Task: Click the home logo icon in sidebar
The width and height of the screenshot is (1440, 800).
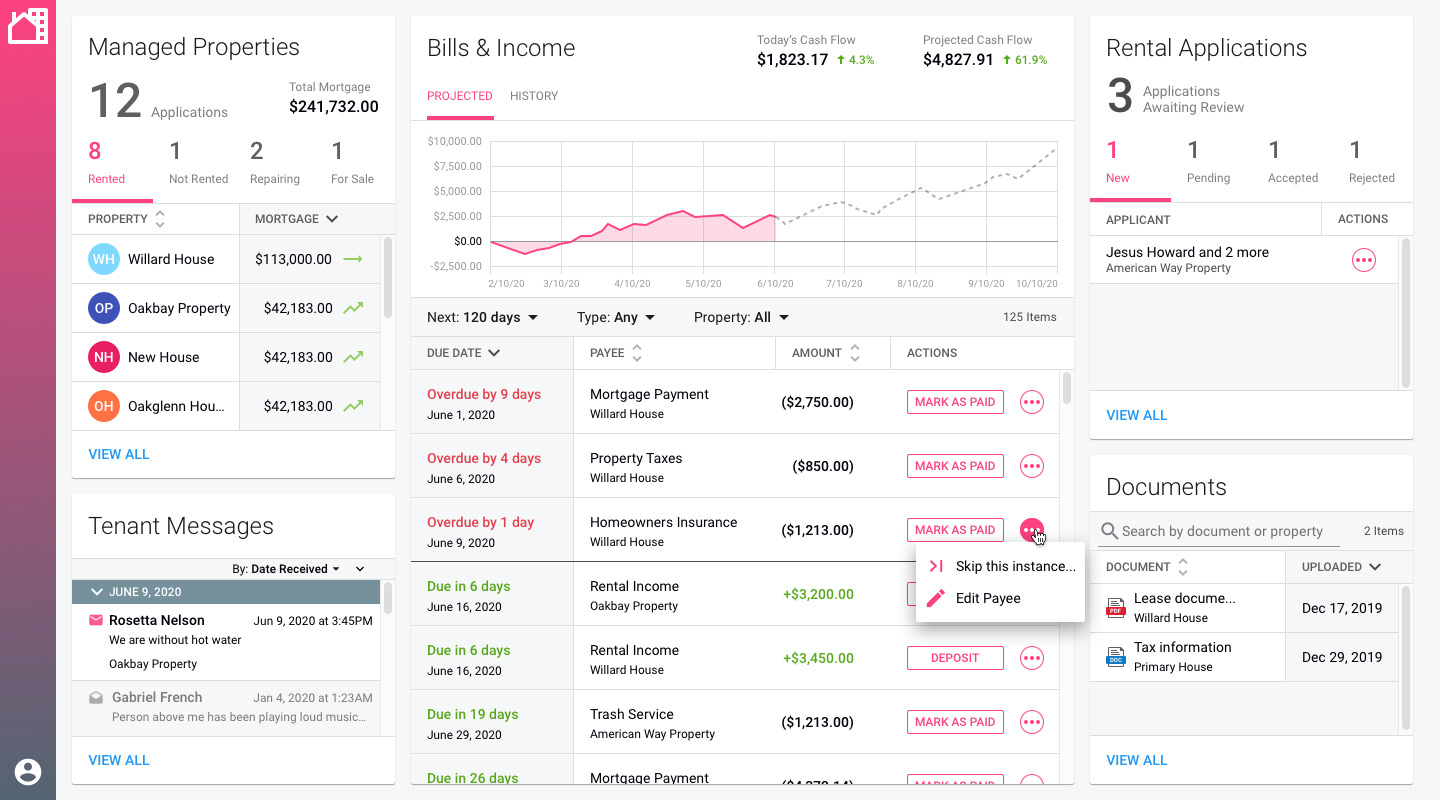Action: point(28,27)
